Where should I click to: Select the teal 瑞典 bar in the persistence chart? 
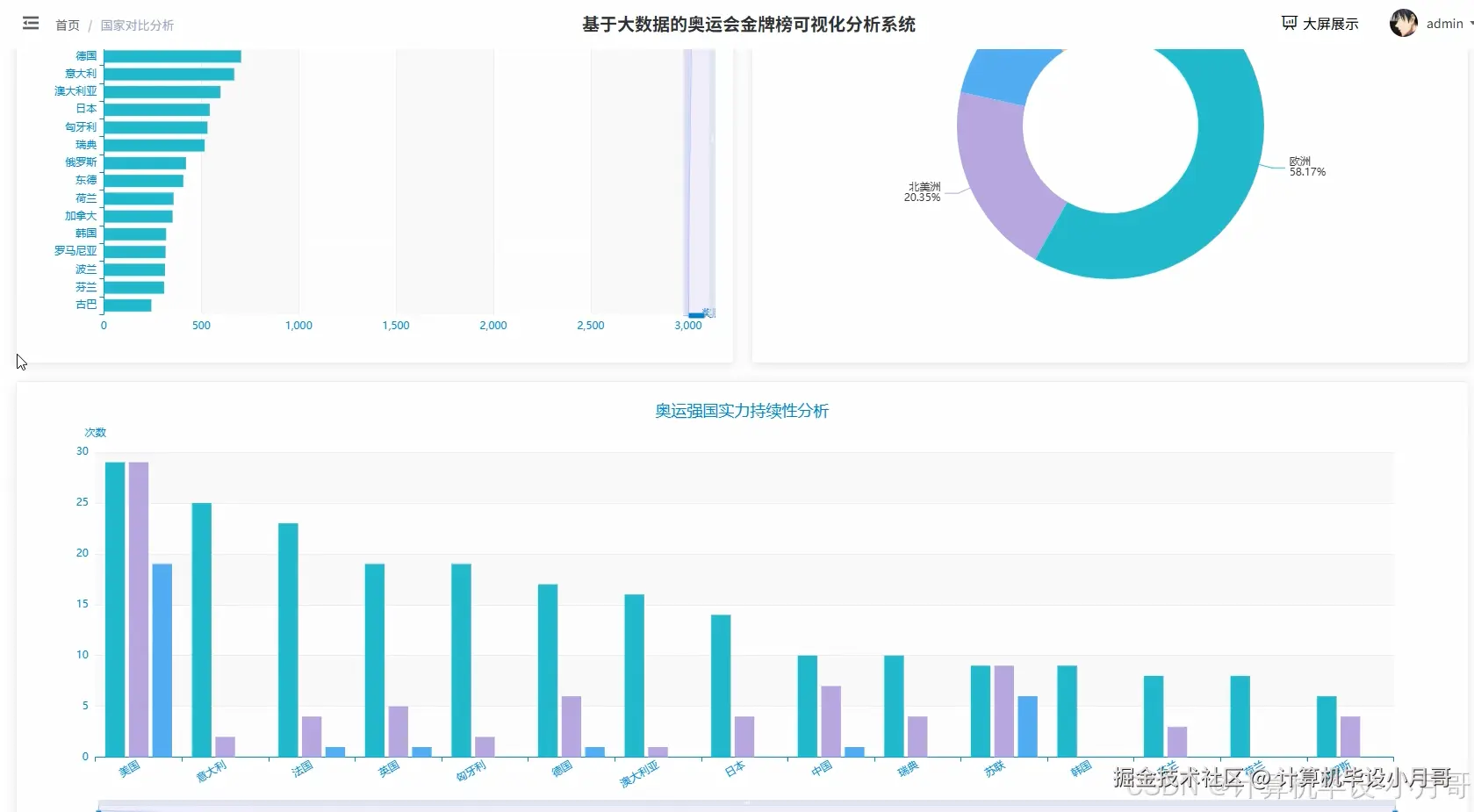[894, 706]
